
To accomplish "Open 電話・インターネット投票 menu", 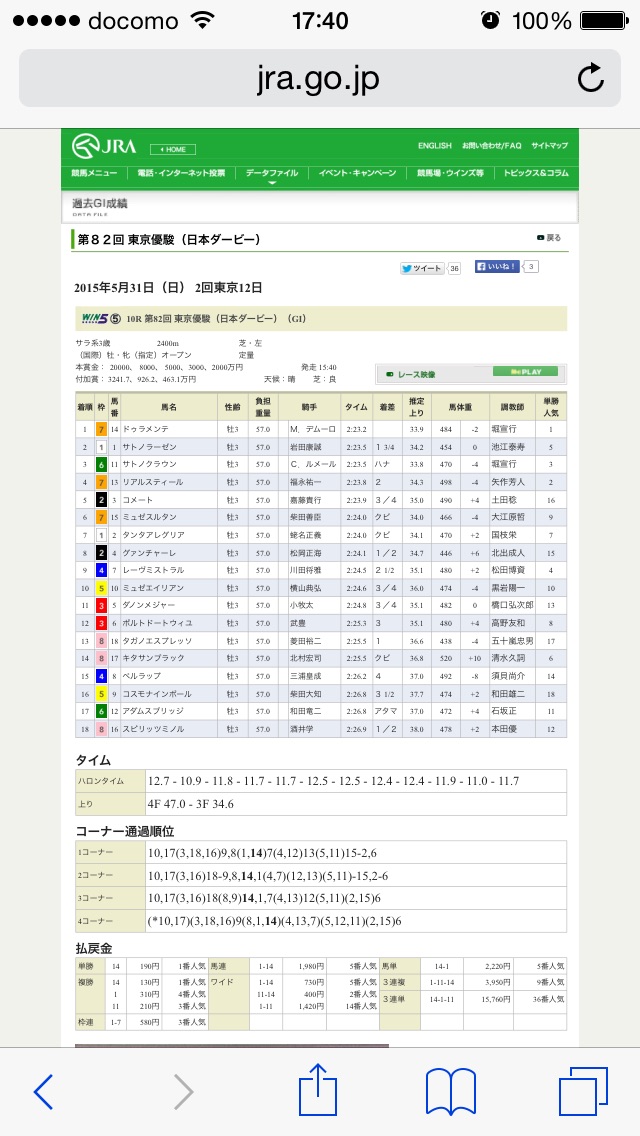I will pos(181,173).
